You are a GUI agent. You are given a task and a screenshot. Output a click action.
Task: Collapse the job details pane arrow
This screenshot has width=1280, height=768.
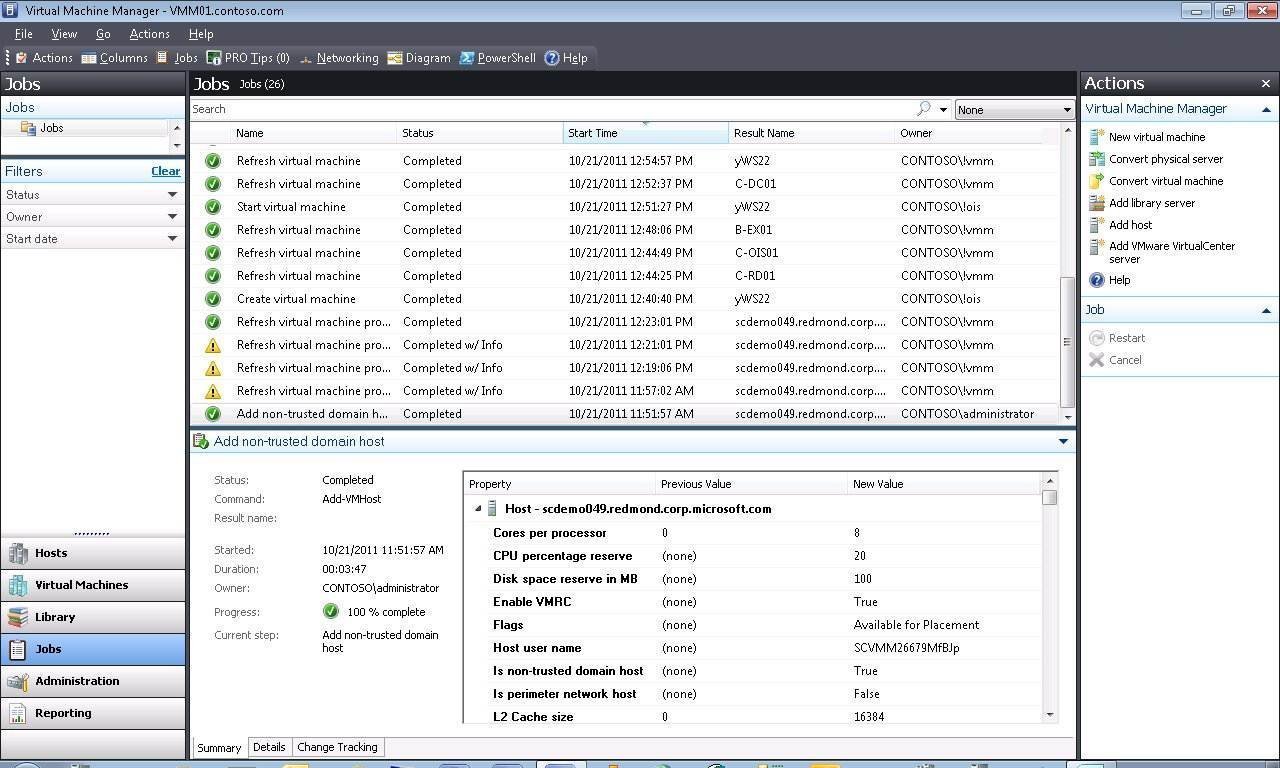pos(1063,441)
